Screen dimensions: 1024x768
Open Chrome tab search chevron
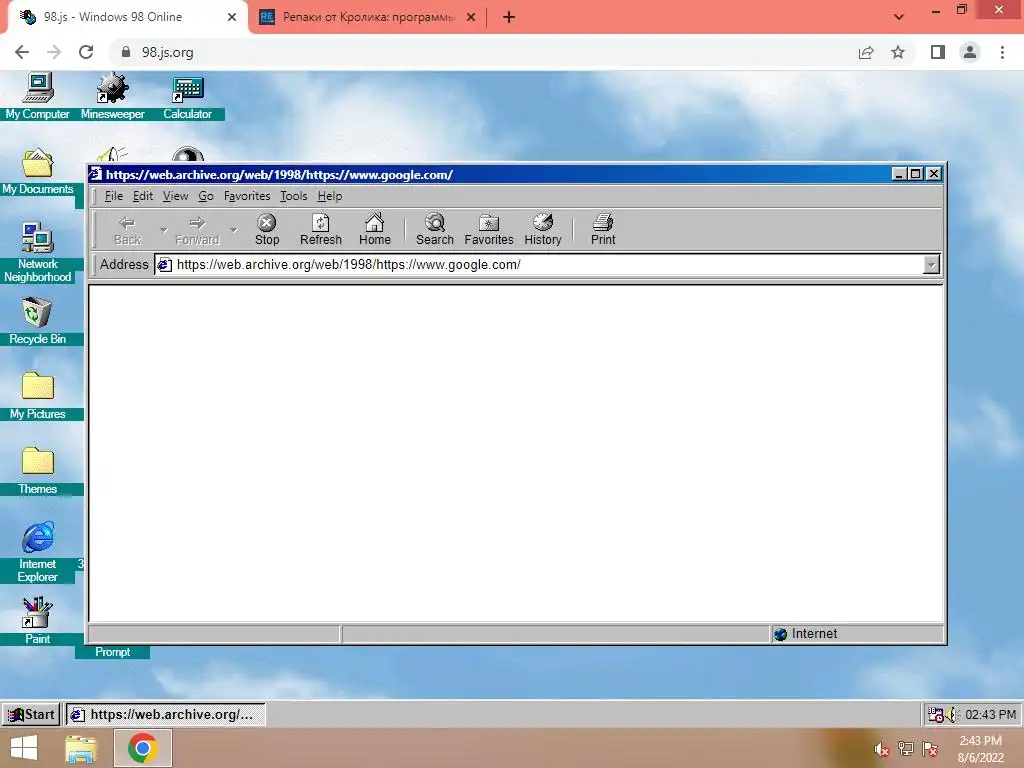click(899, 17)
